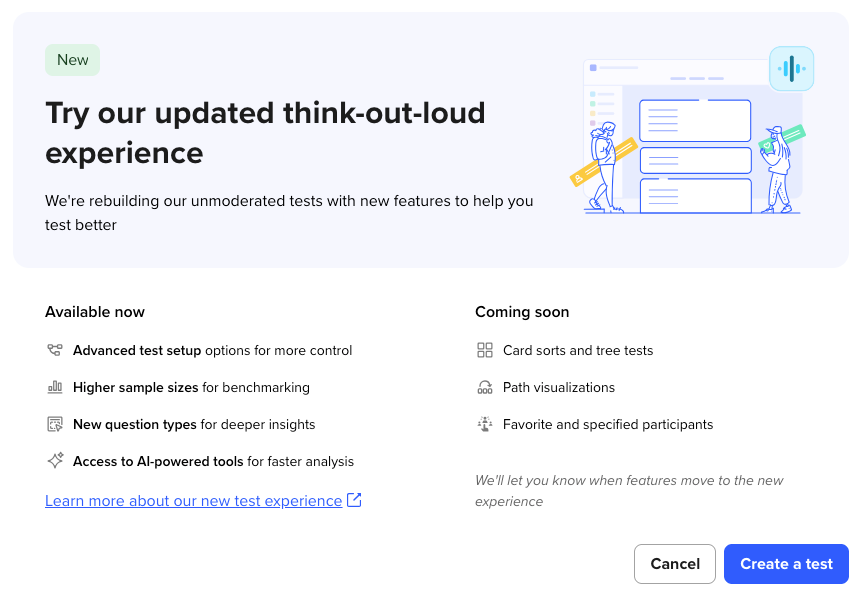Click the Path visualizations icon
Screen dimensions: 866x600
[485, 387]
